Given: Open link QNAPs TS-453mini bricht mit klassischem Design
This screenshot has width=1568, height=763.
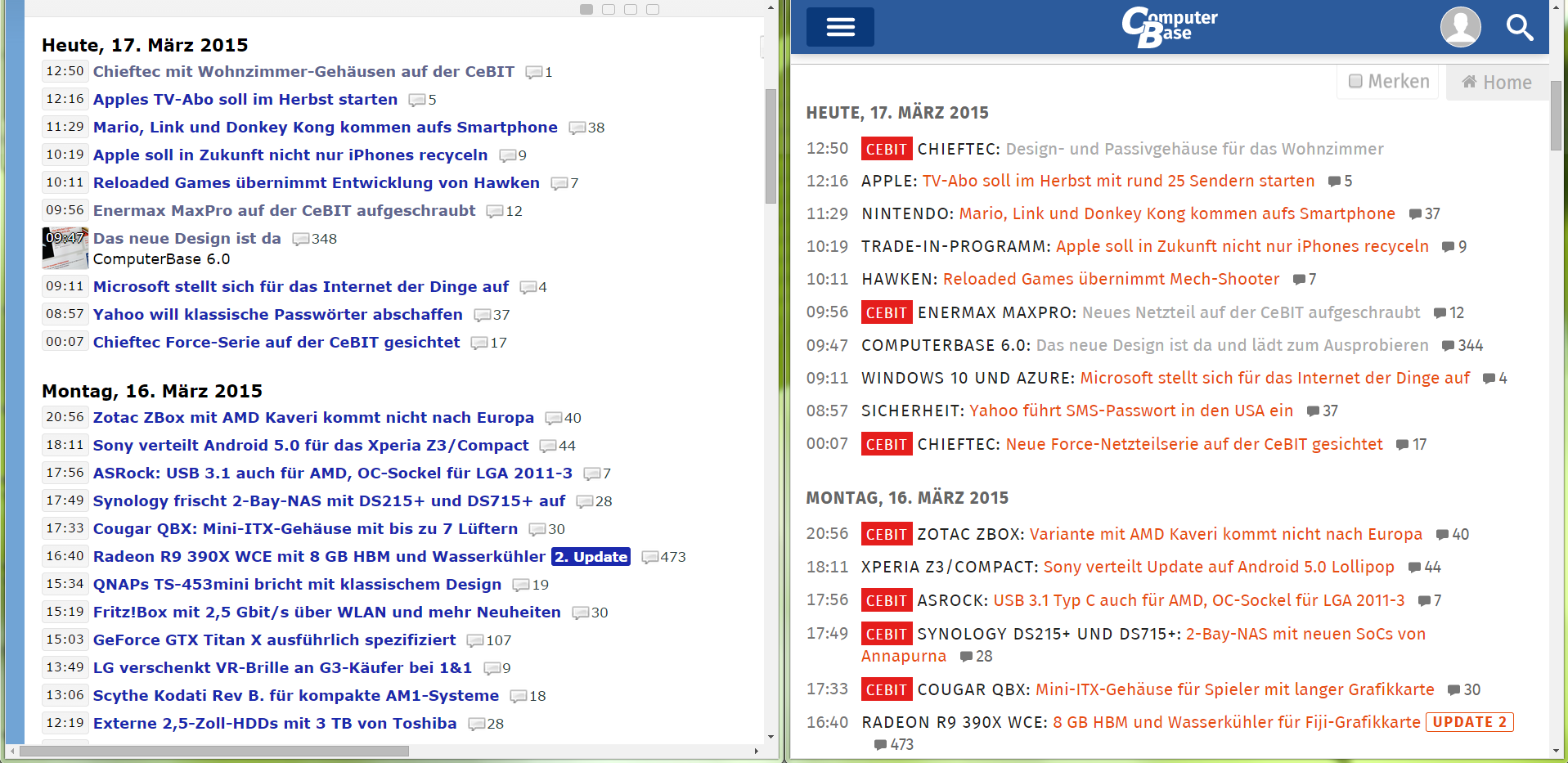Looking at the screenshot, I should click(297, 584).
